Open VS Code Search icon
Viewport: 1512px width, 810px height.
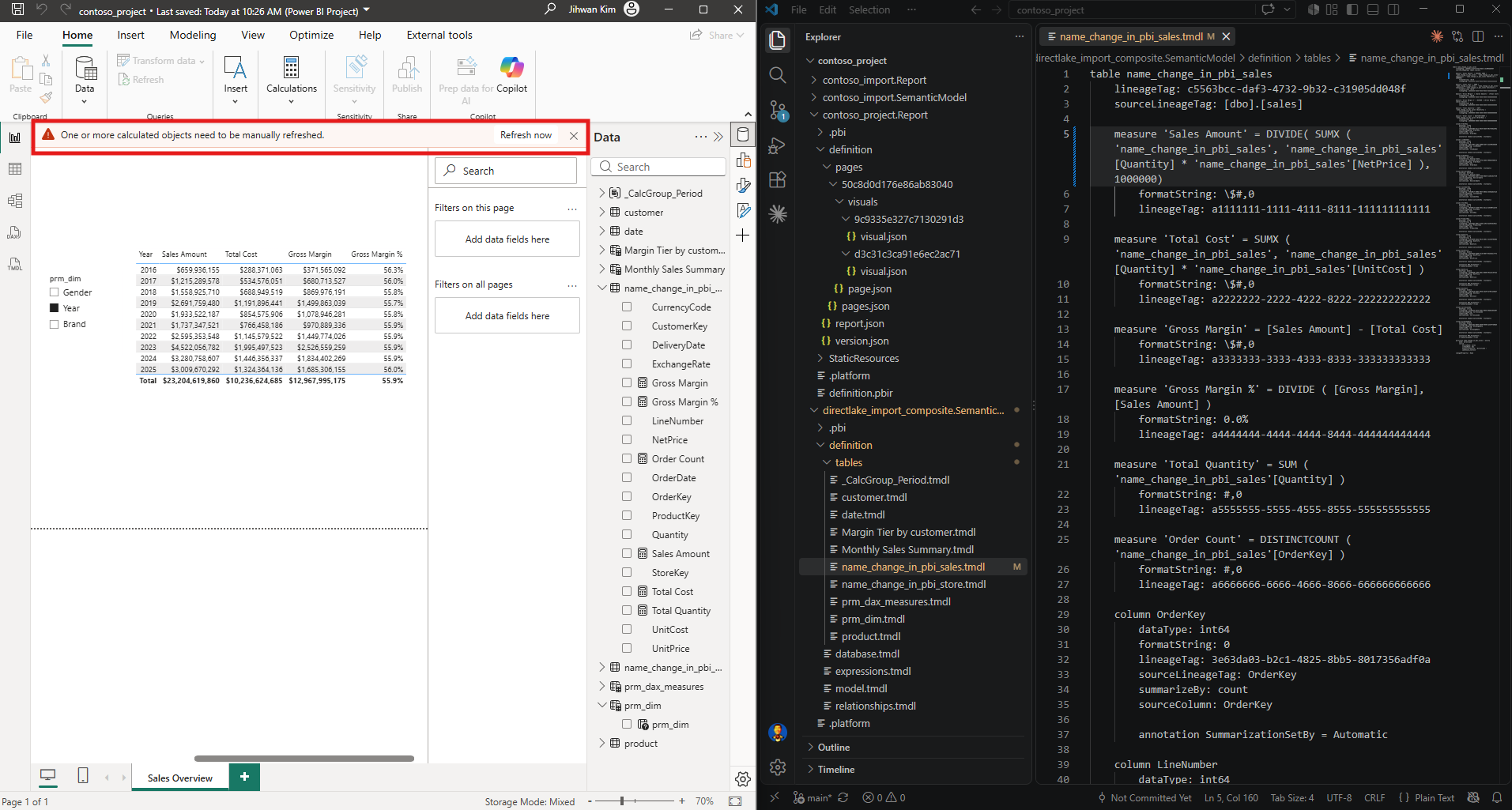(x=778, y=75)
